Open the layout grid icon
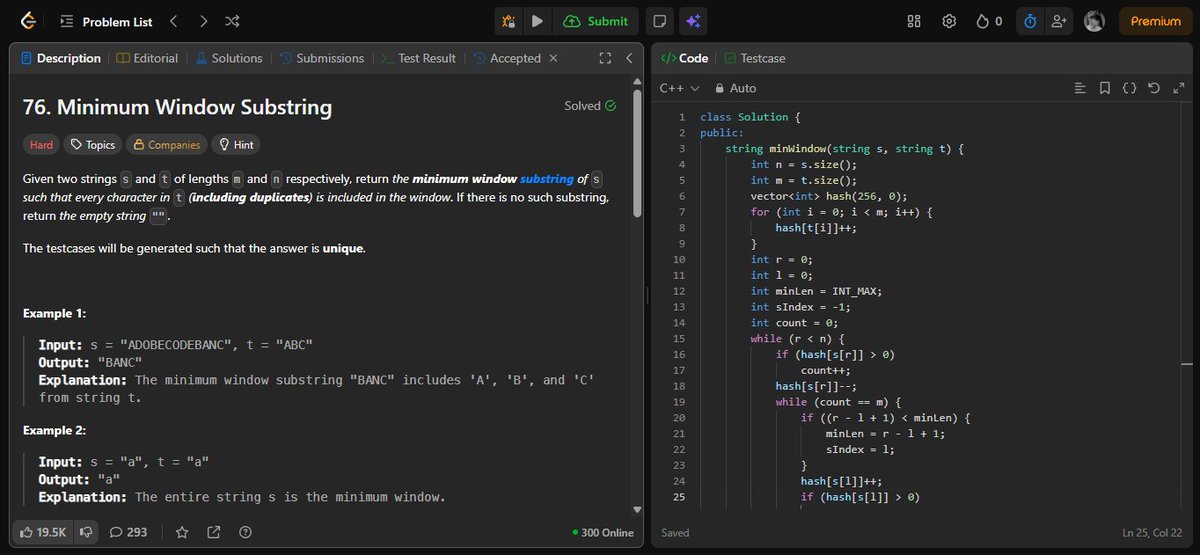 914,21
